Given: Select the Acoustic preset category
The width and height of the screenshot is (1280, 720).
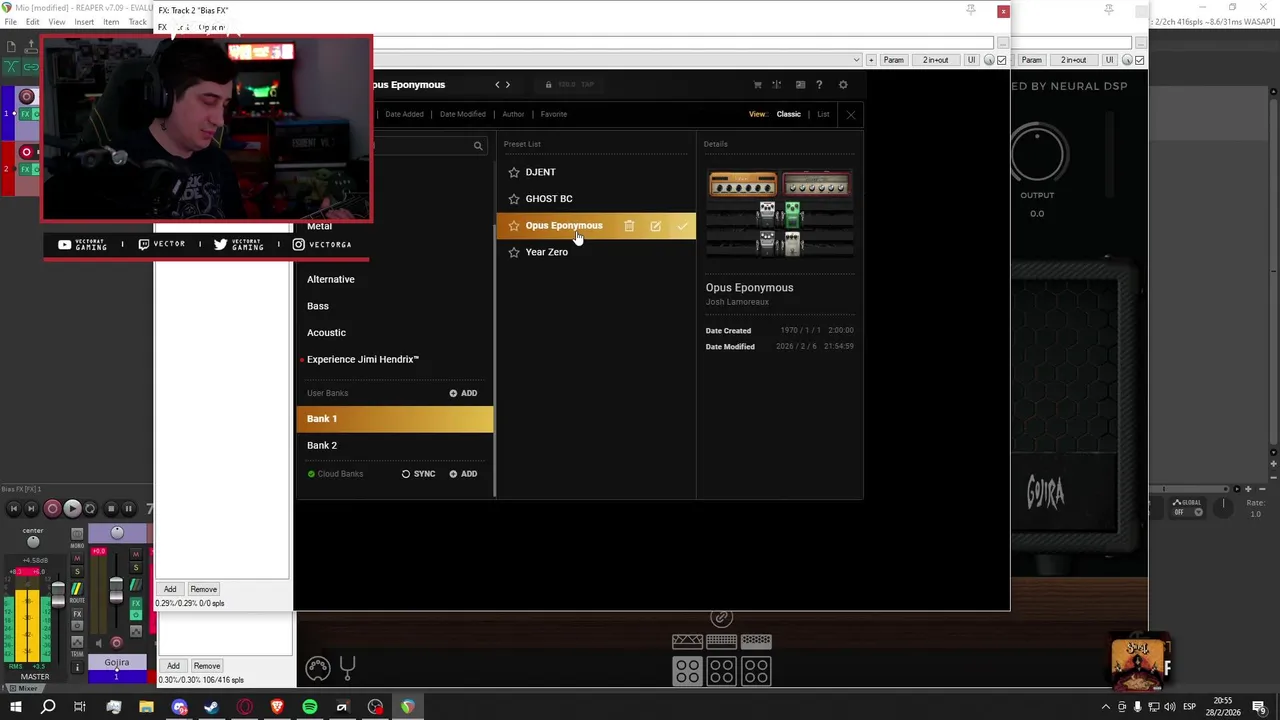Looking at the screenshot, I should click(326, 333).
